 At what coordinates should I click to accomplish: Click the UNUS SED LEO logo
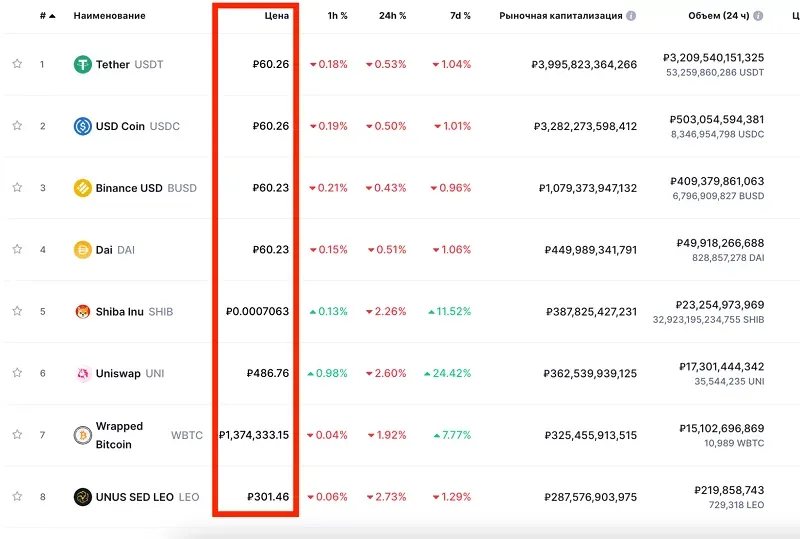83,497
